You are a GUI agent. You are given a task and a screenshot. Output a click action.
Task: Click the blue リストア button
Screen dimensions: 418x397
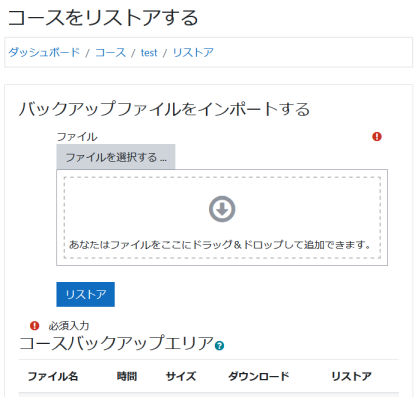(x=85, y=294)
